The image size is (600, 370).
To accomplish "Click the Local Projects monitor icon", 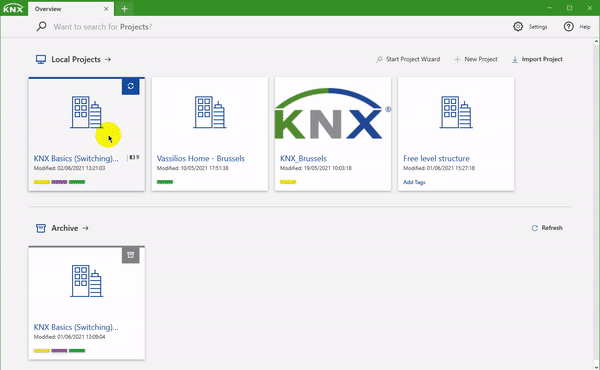I will (41, 59).
